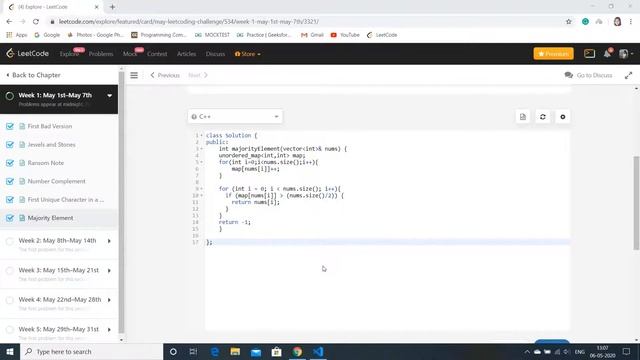This screenshot has height=360, width=640.
Task: Open the editor note/document icon
Action: (523, 117)
